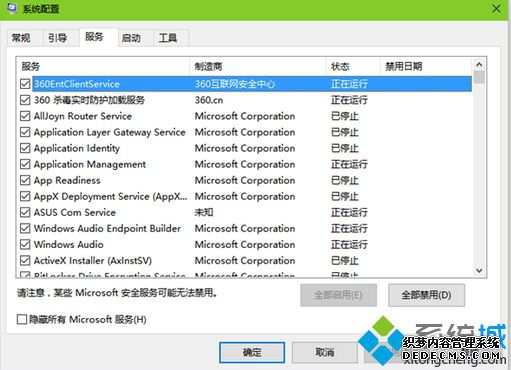
Task: Disable the ASUS Com Service checkbox
Action: (x=25, y=212)
